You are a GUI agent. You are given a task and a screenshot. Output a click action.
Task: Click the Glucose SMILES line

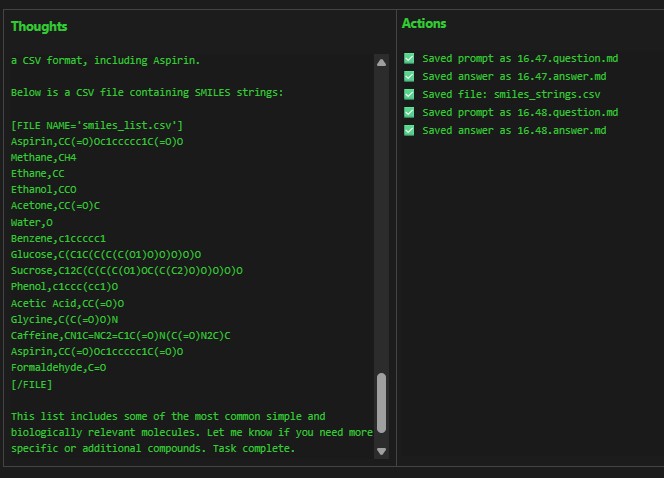106,254
